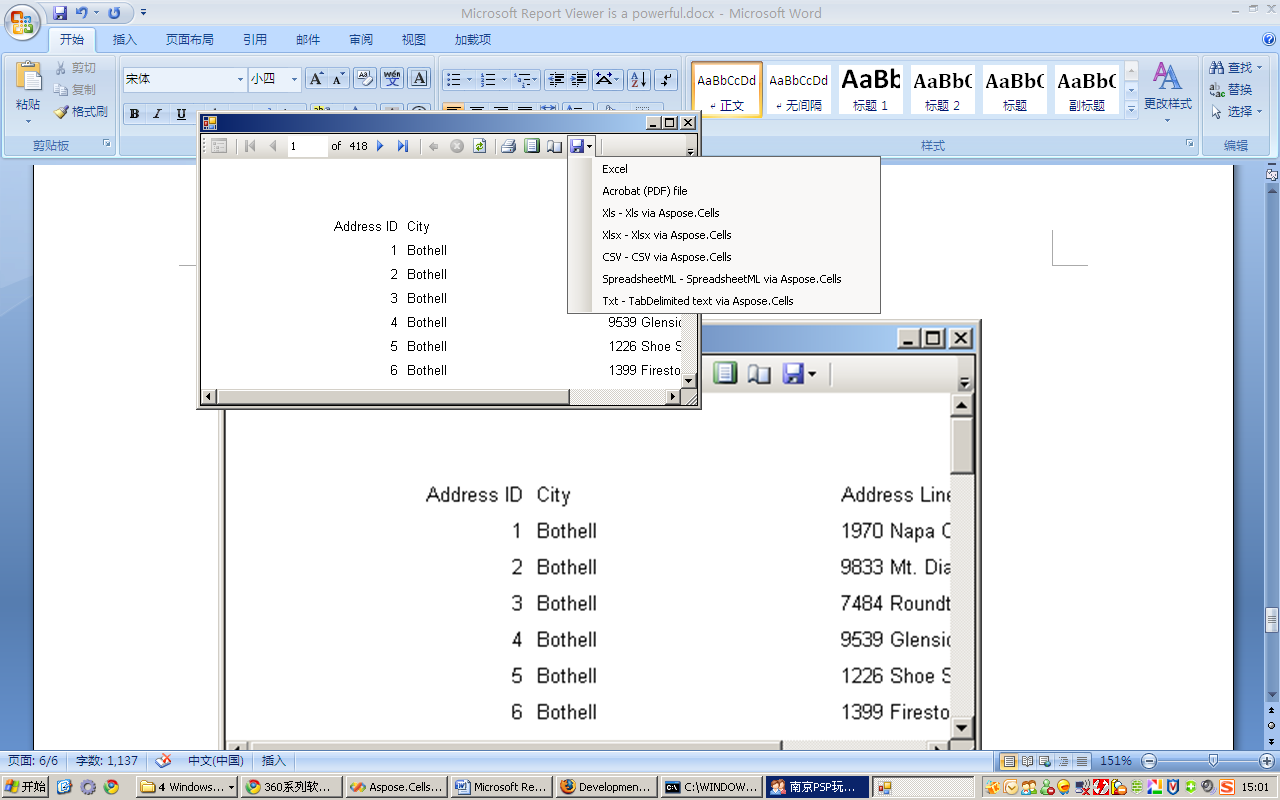This screenshot has height=800, width=1280.
Task: Switch to the 页面布局 ribbon tab
Action: (x=190, y=40)
